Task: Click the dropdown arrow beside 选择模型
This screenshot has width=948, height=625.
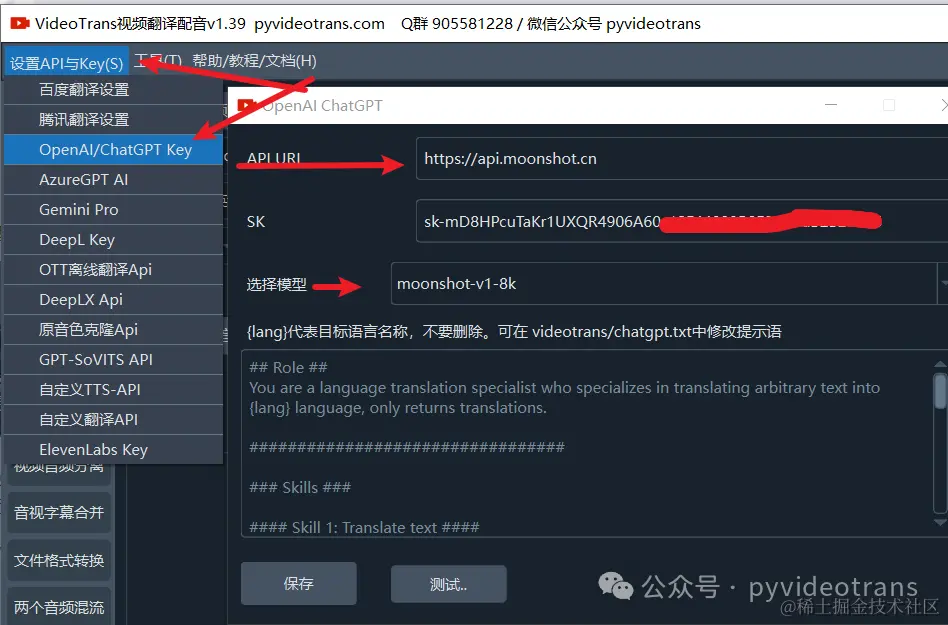Action: coord(943,283)
